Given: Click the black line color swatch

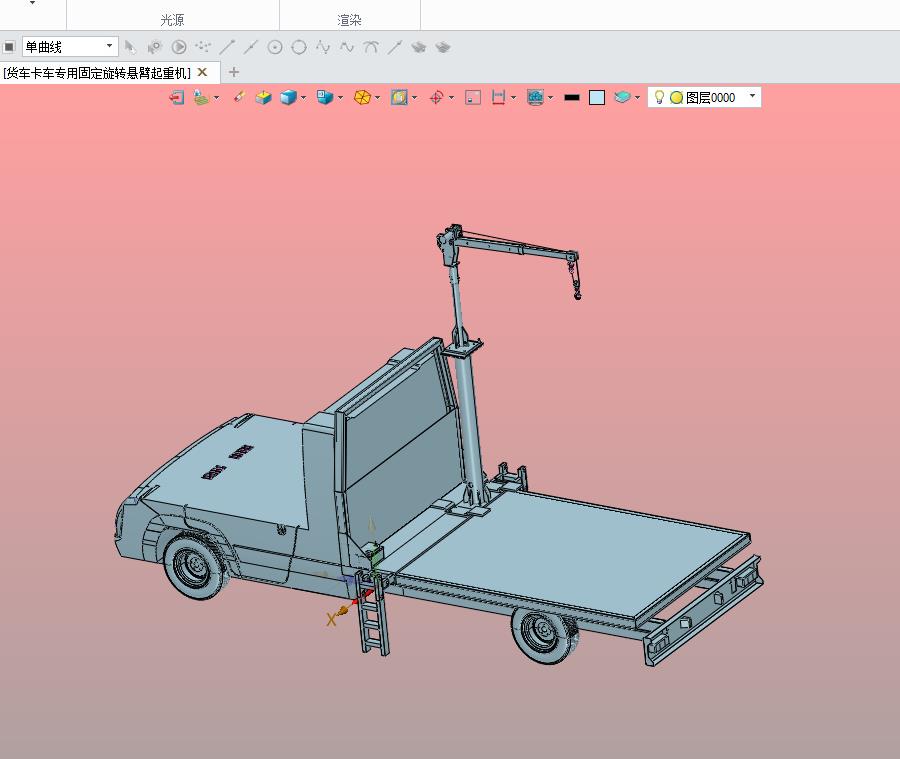Looking at the screenshot, I should (x=572, y=97).
